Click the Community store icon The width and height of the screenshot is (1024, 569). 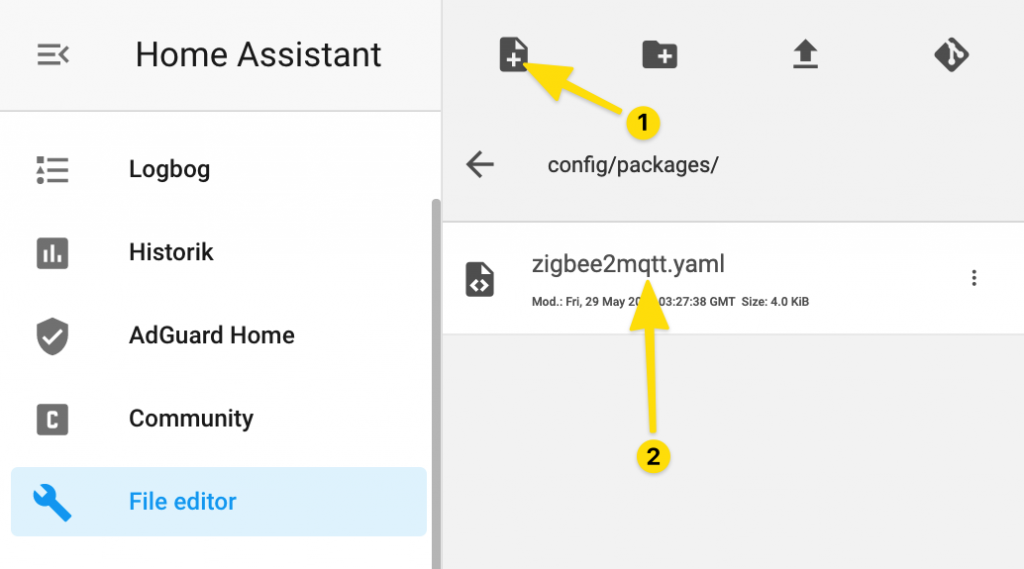52,419
